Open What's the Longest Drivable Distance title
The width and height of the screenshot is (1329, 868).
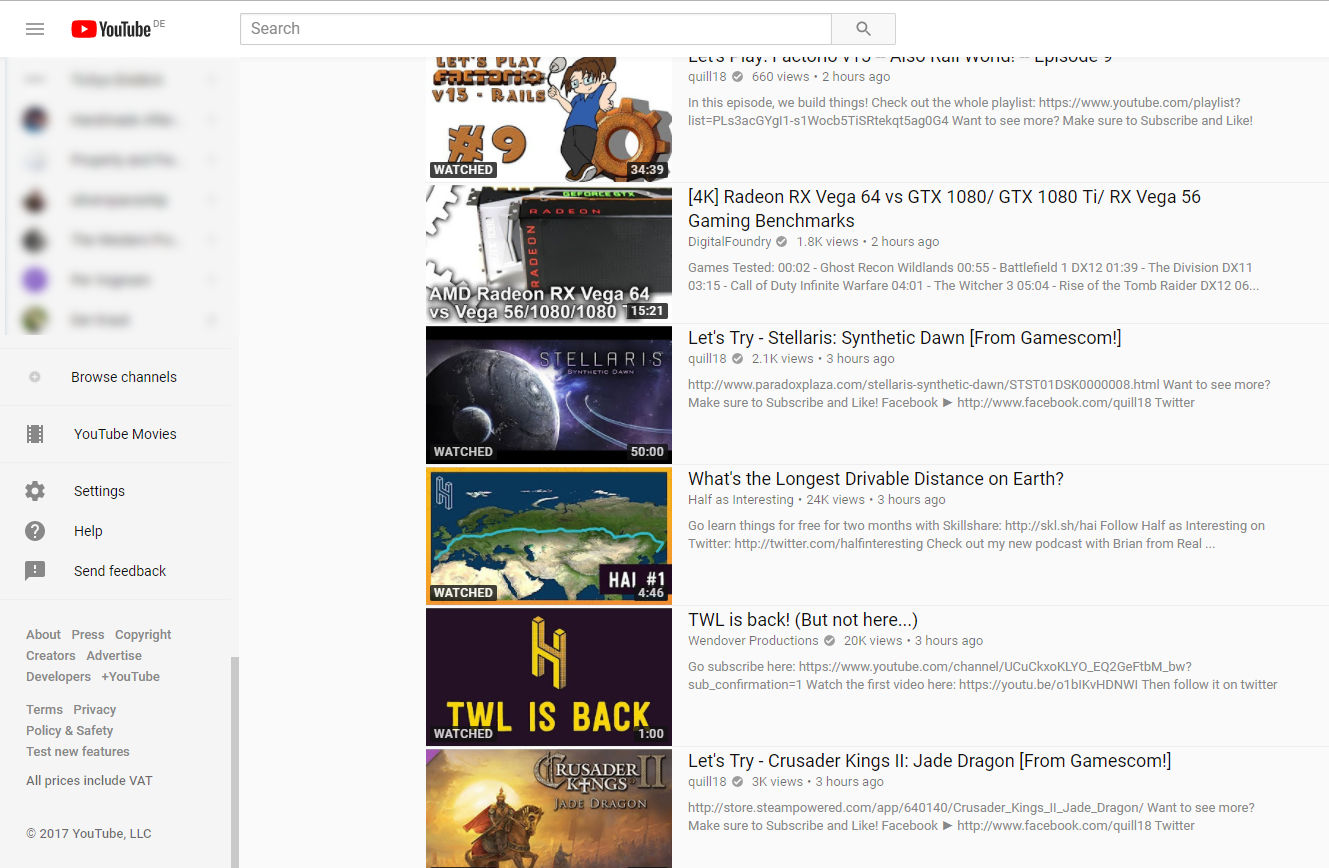[x=876, y=479]
